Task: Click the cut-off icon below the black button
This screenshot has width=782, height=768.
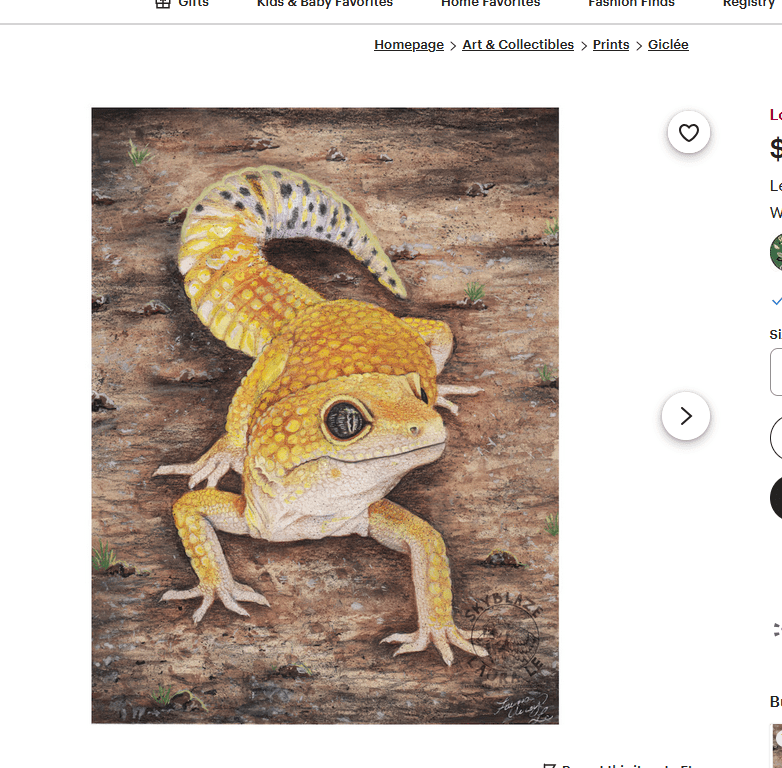Action: click(x=777, y=629)
